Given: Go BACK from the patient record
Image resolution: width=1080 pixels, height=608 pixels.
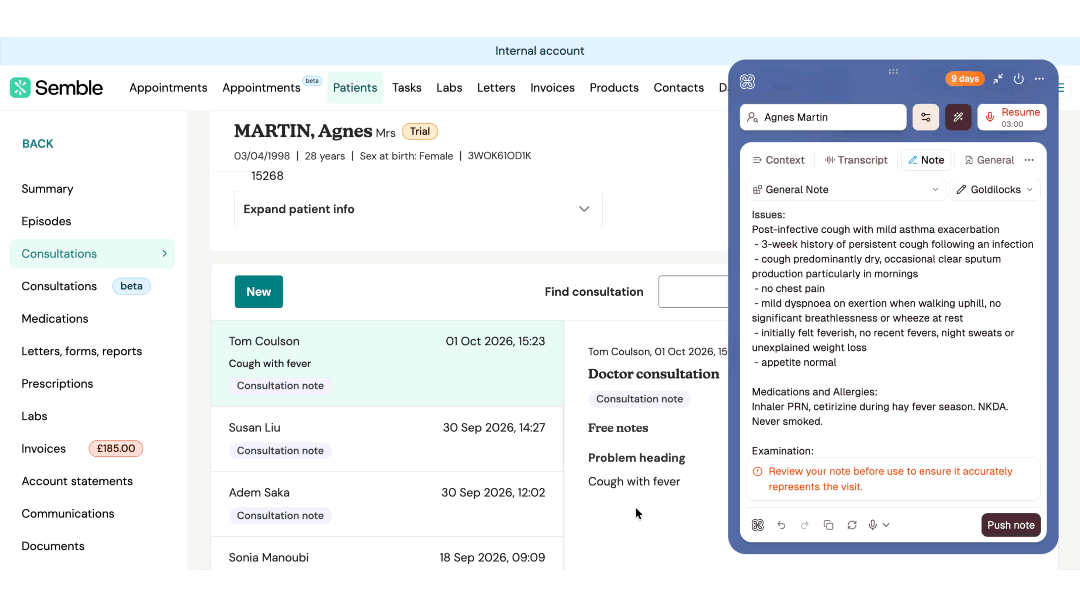Looking at the screenshot, I should click(x=37, y=144).
